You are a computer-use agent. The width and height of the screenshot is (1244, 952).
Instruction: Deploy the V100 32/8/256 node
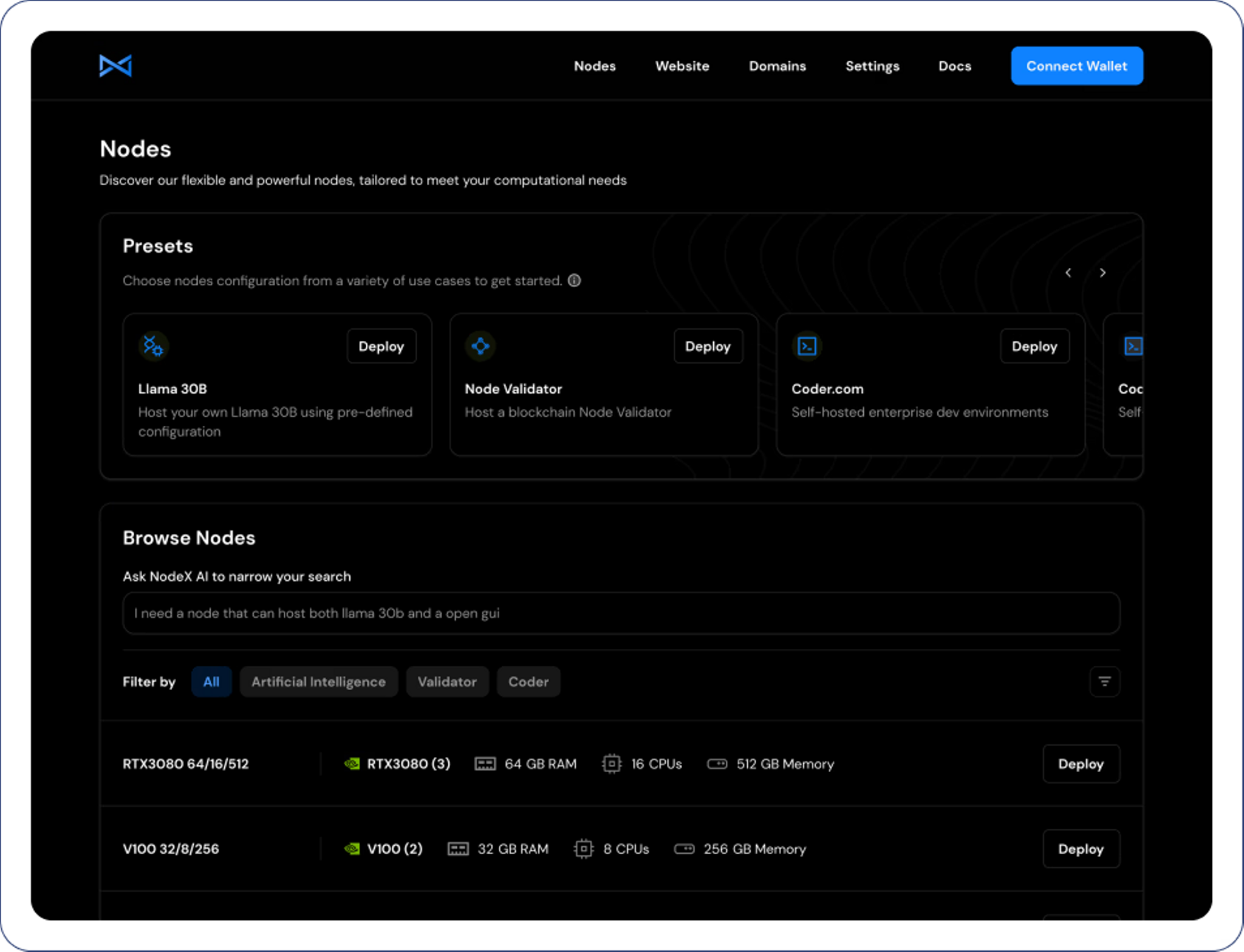tap(1081, 849)
